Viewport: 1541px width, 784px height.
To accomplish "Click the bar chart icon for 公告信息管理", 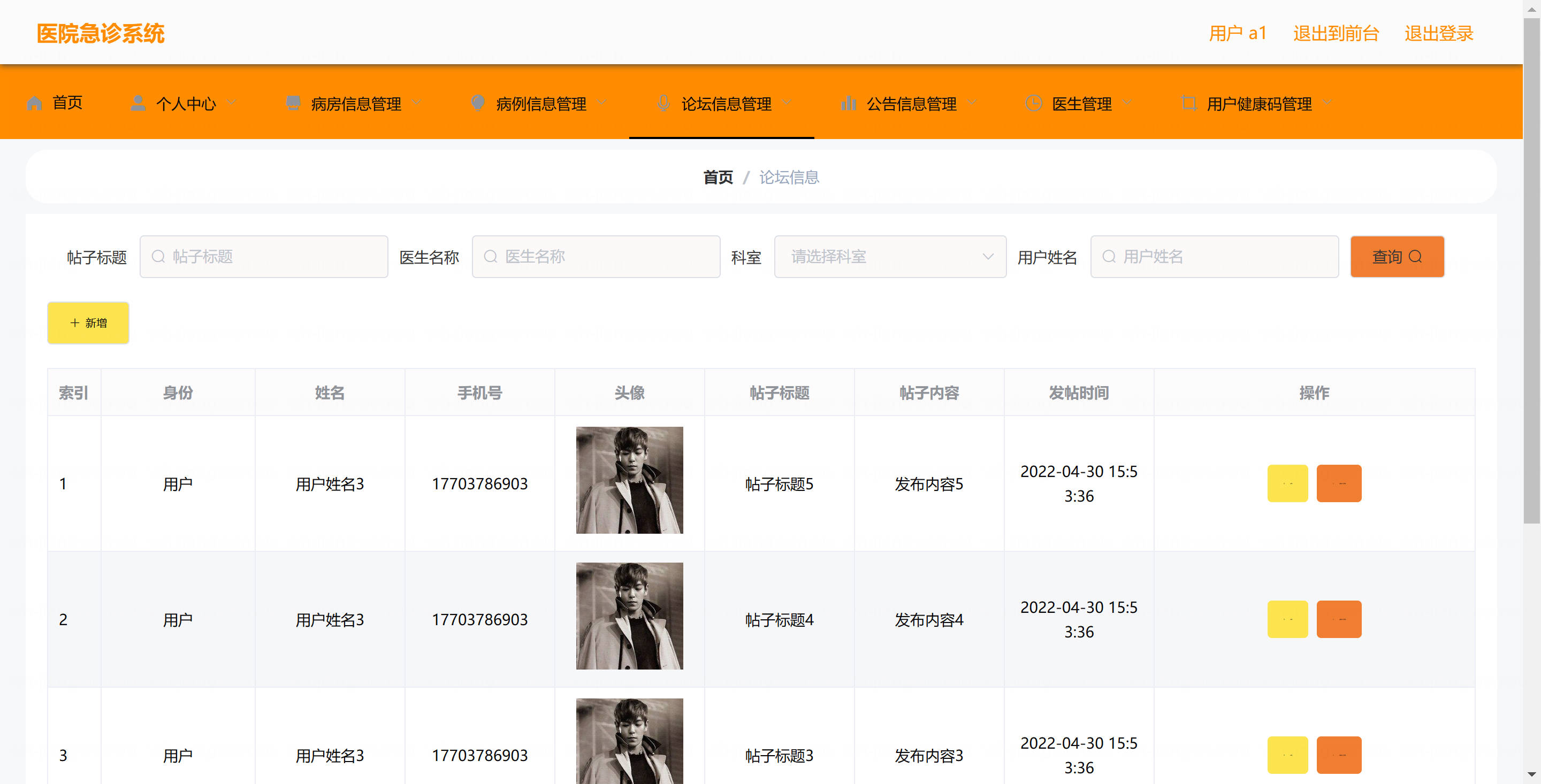I will tap(848, 103).
